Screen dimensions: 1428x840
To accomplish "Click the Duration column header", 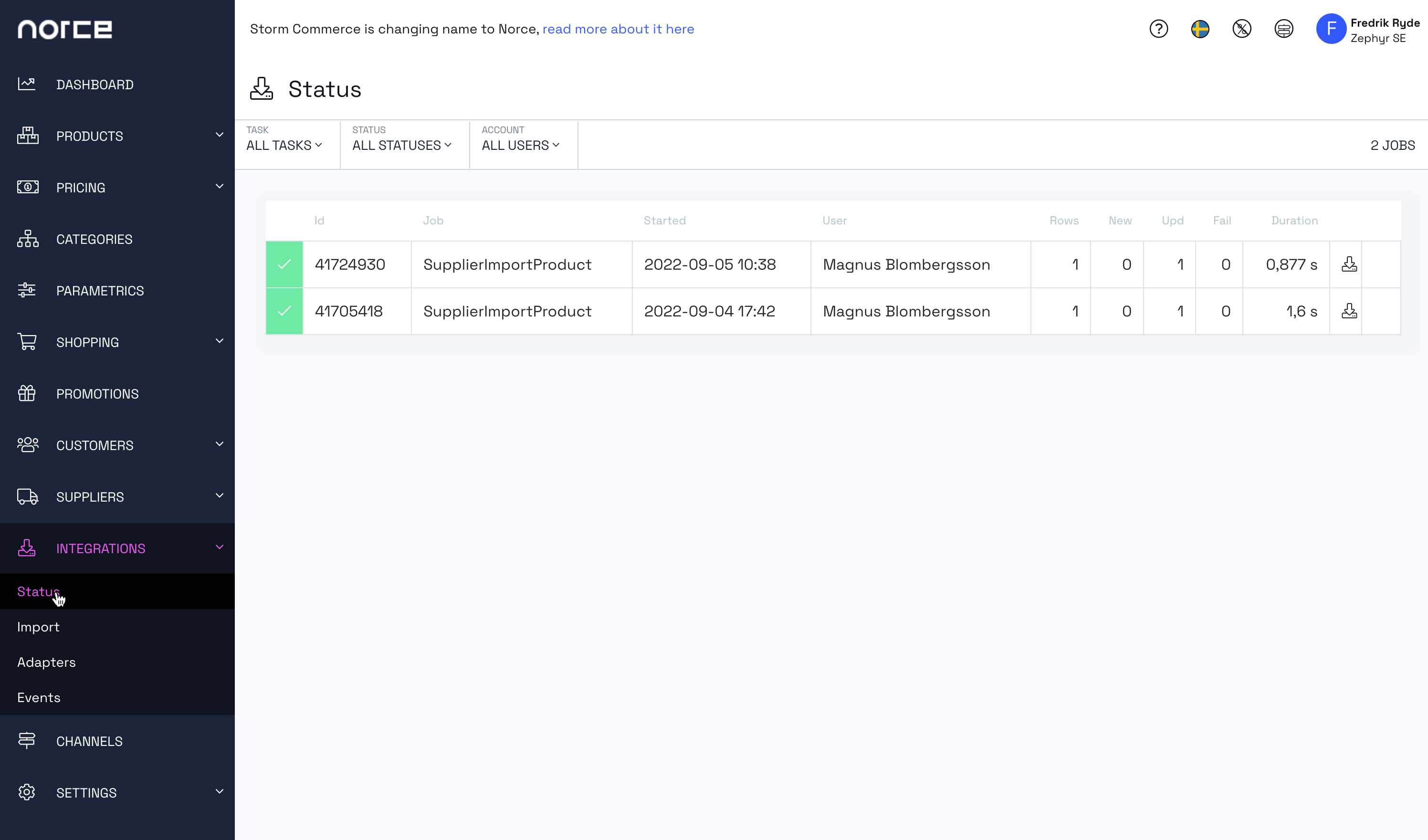I will (1294, 220).
